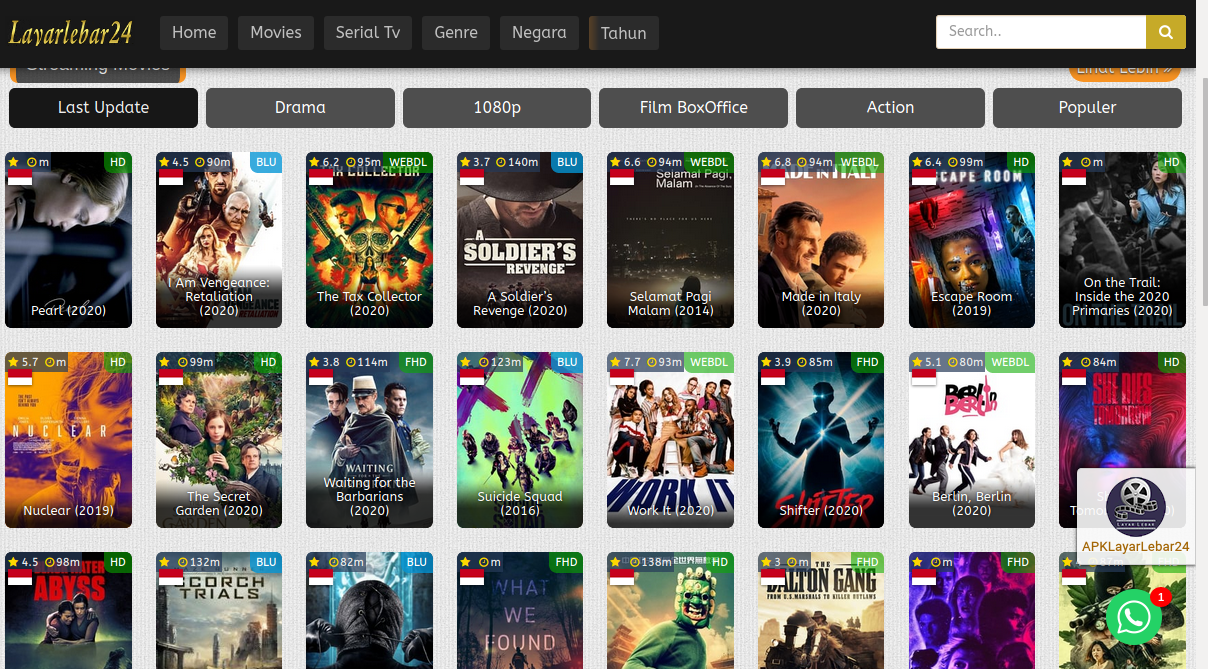Open The Tax Collector (2020) poster
This screenshot has width=1208, height=669.
369,240
